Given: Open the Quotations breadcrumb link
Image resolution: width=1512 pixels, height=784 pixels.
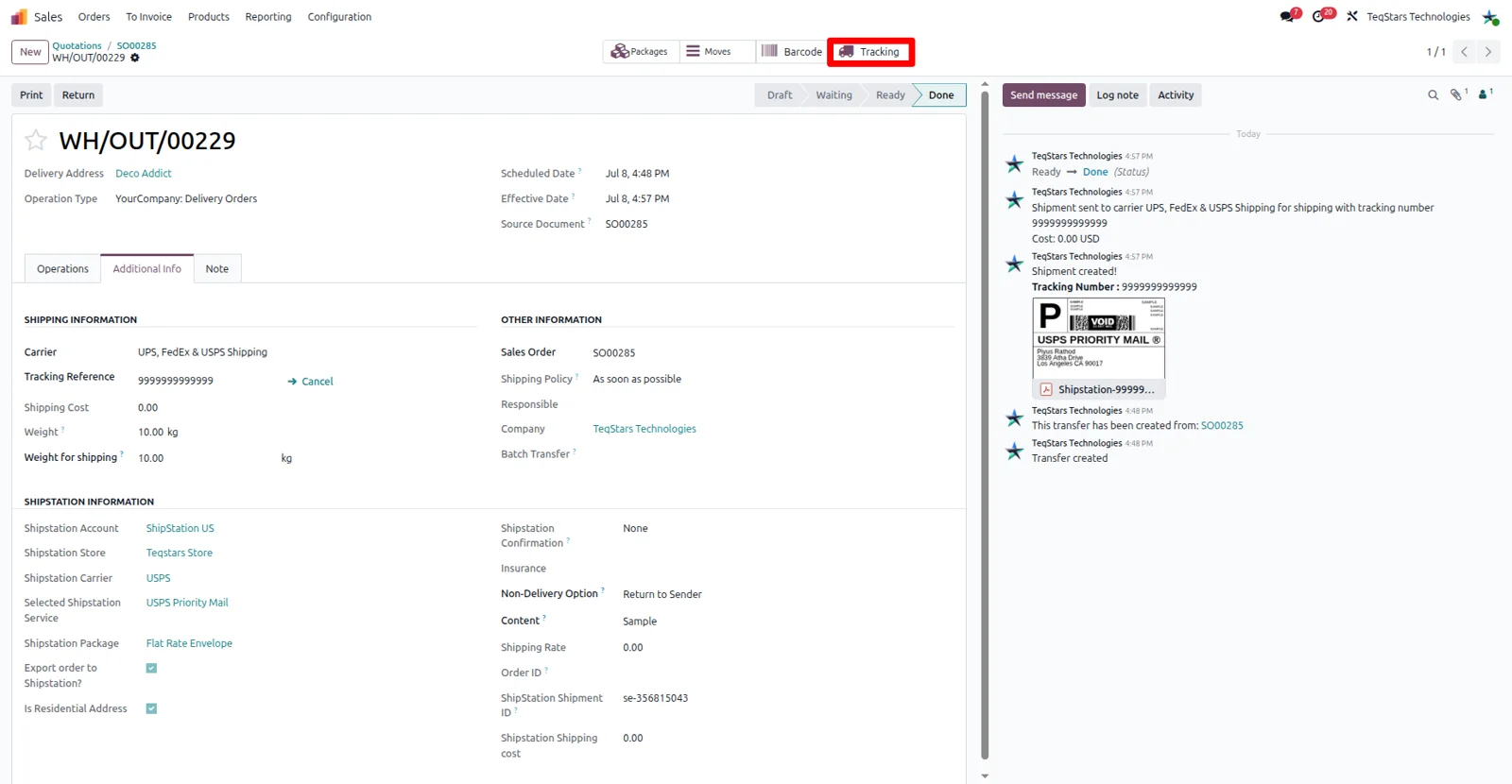Looking at the screenshot, I should (x=77, y=45).
